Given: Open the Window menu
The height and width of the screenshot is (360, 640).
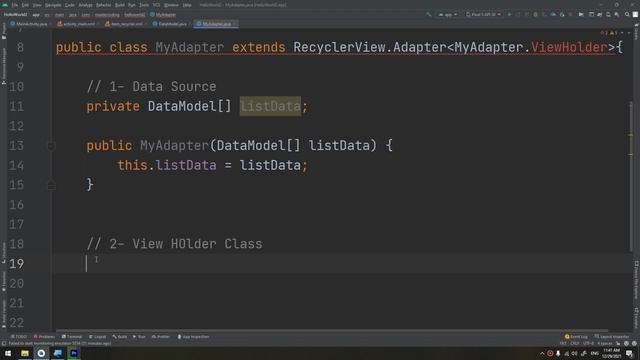Looking at the screenshot, I should point(171,5).
